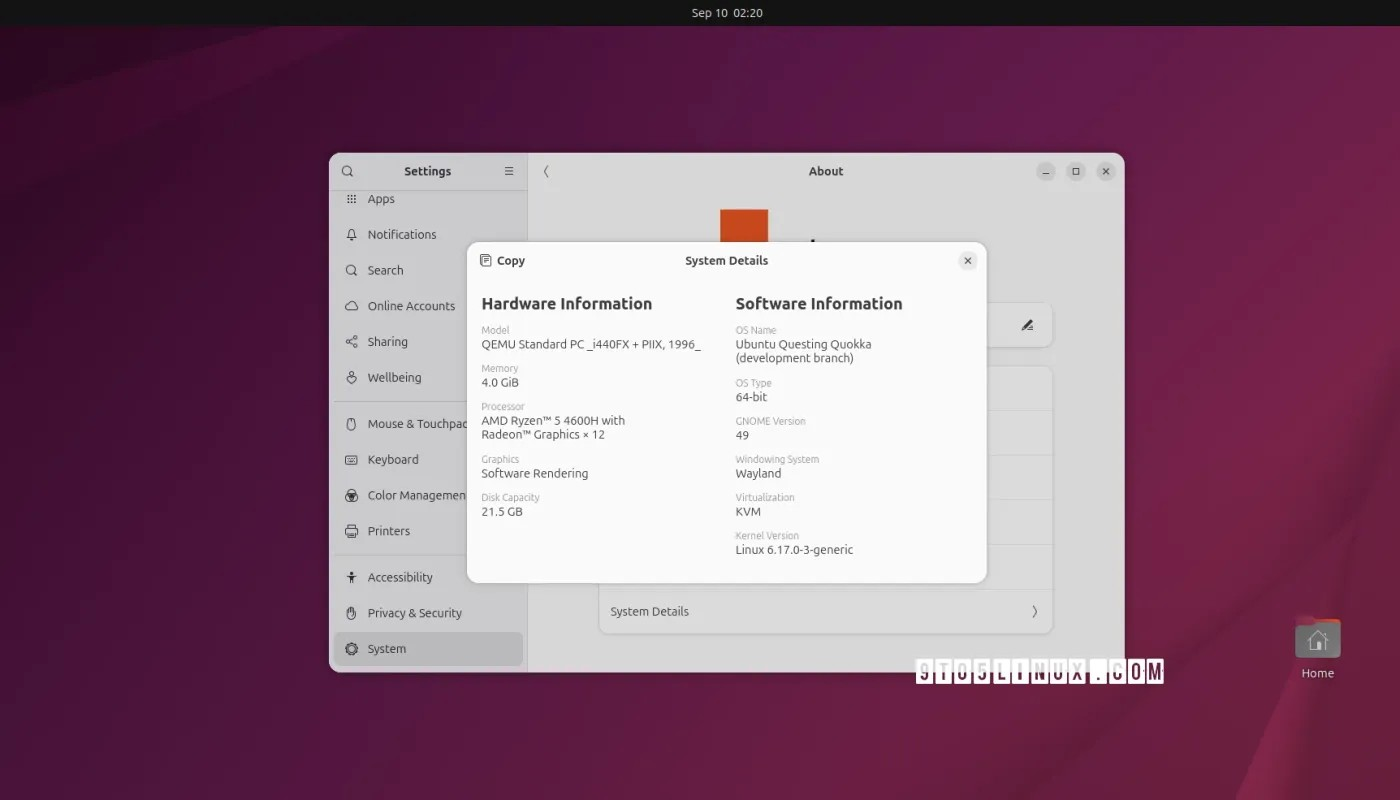Select Privacy & Security in the sidebar
Viewport: 1400px width, 800px height.
(x=415, y=613)
